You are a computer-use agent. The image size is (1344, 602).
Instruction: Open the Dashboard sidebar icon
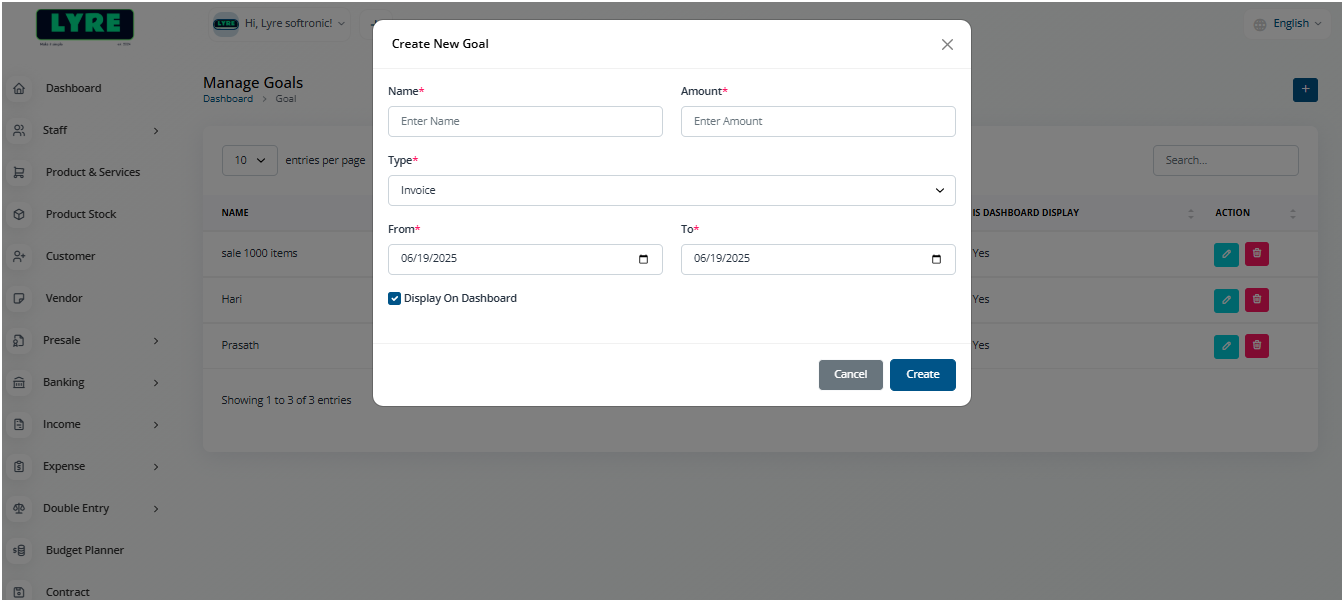click(x=19, y=88)
